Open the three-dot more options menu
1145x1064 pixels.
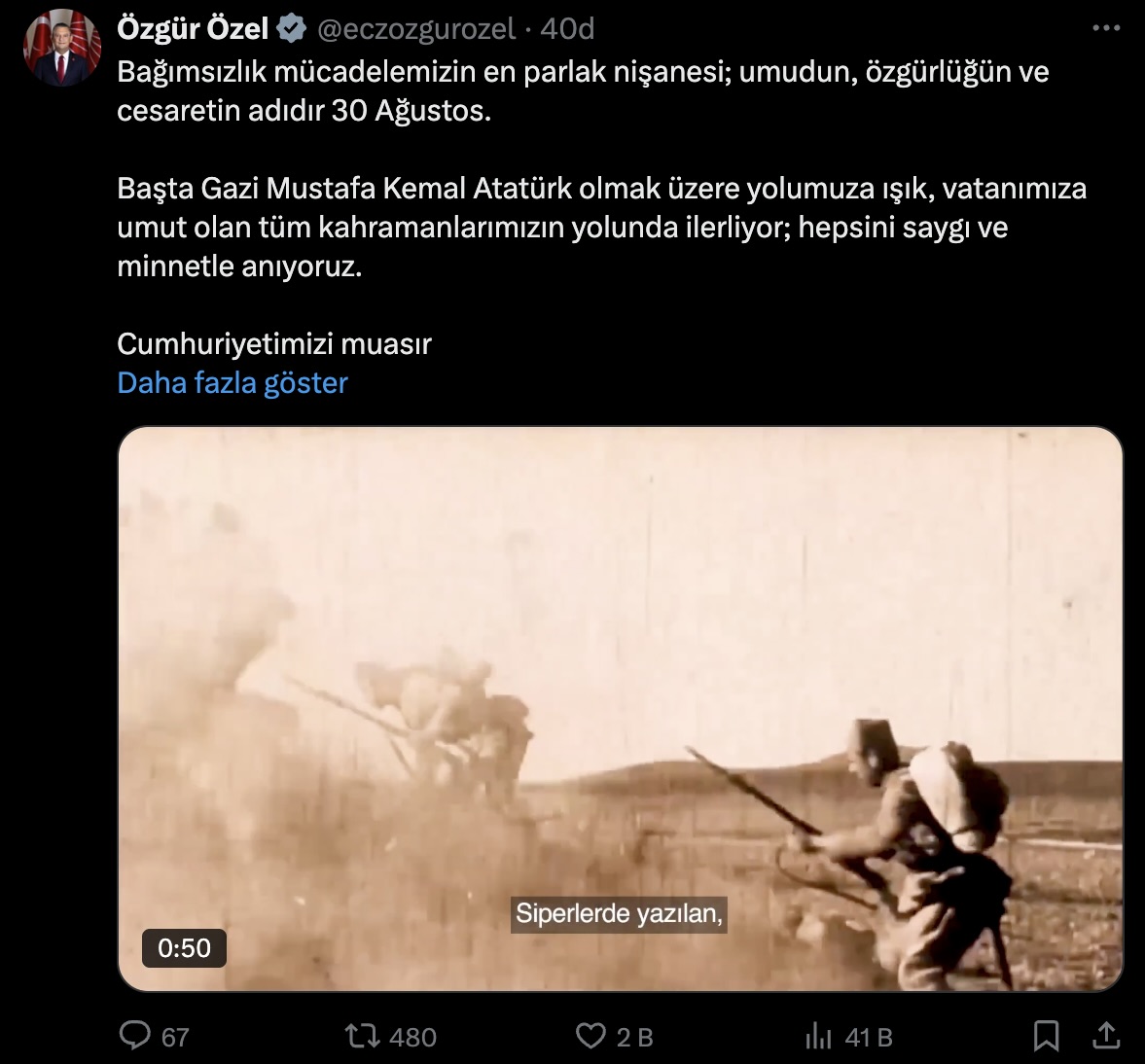1105,28
